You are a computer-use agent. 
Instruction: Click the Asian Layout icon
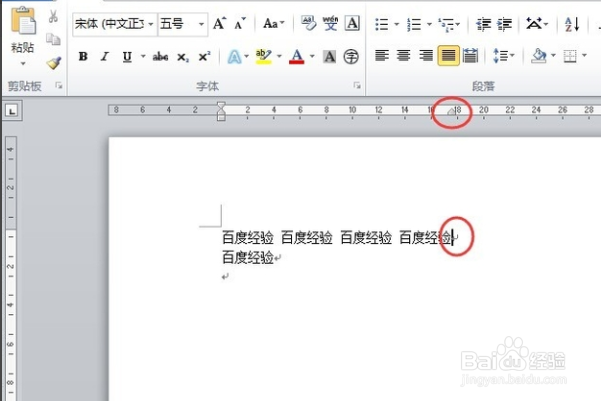tap(534, 23)
